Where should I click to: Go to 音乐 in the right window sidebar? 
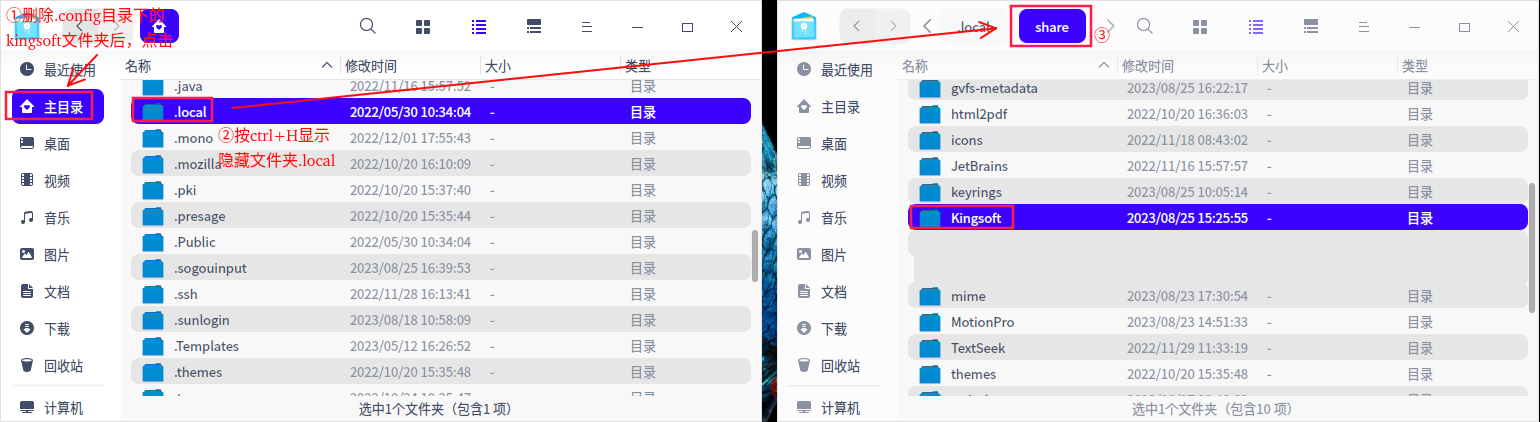coord(833,218)
